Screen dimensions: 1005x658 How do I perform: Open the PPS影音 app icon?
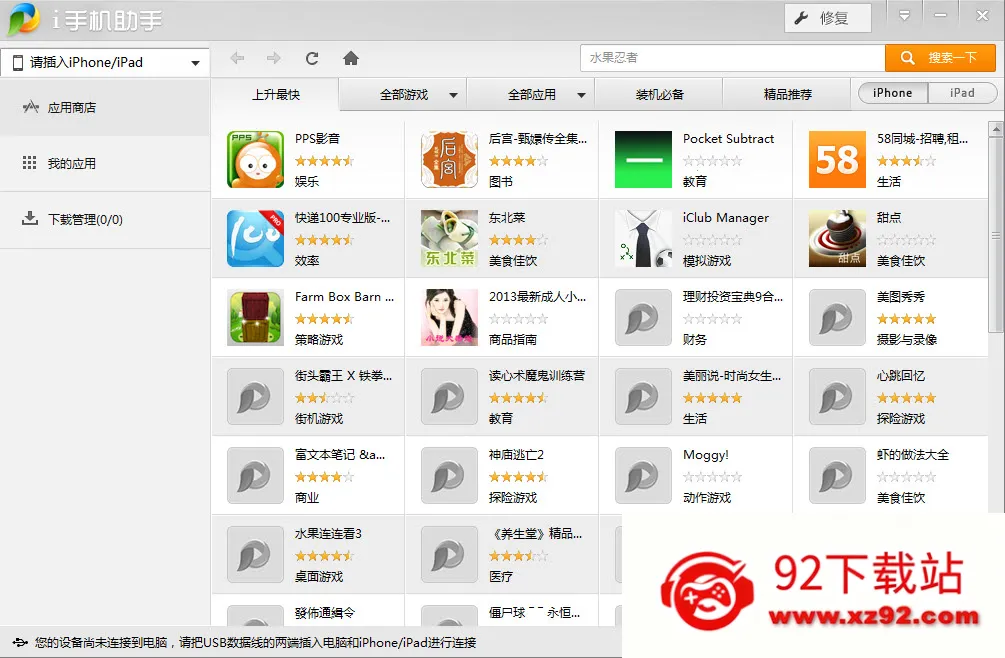255,159
